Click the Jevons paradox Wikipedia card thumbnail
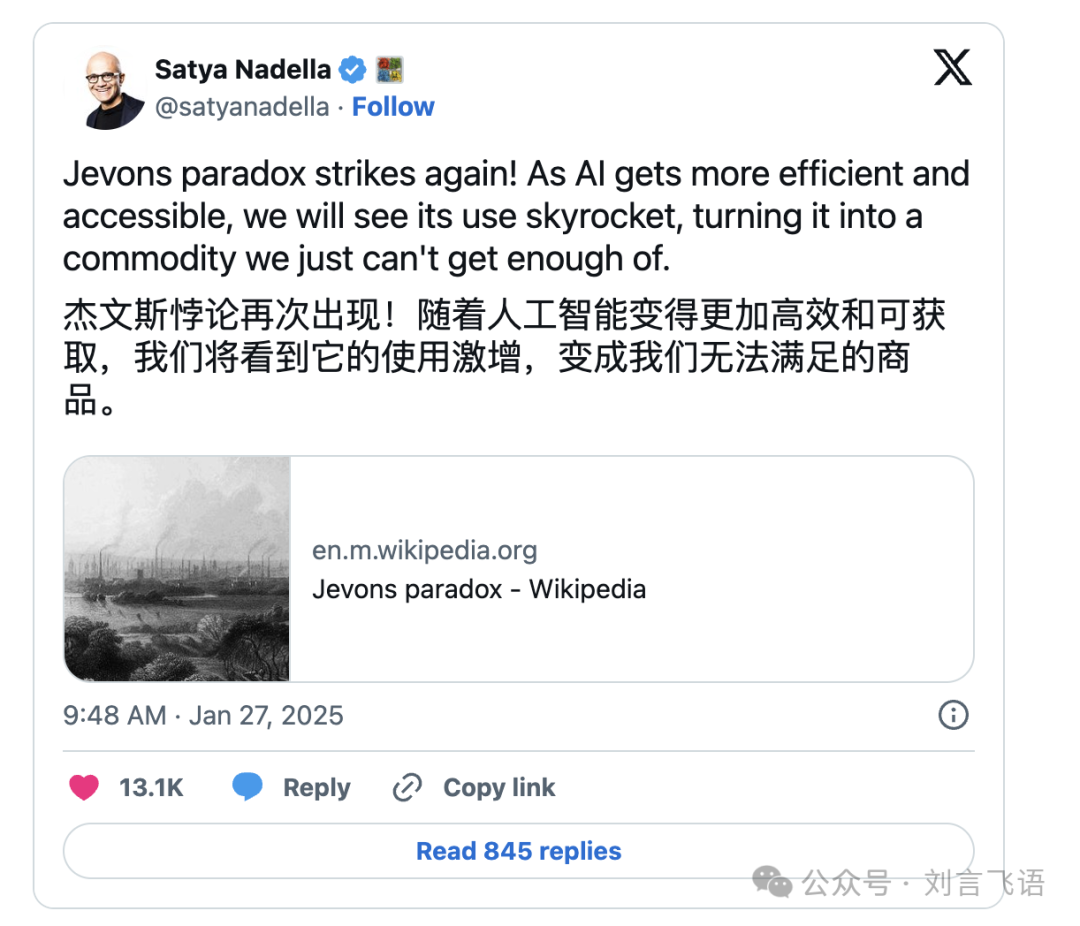 [177, 568]
